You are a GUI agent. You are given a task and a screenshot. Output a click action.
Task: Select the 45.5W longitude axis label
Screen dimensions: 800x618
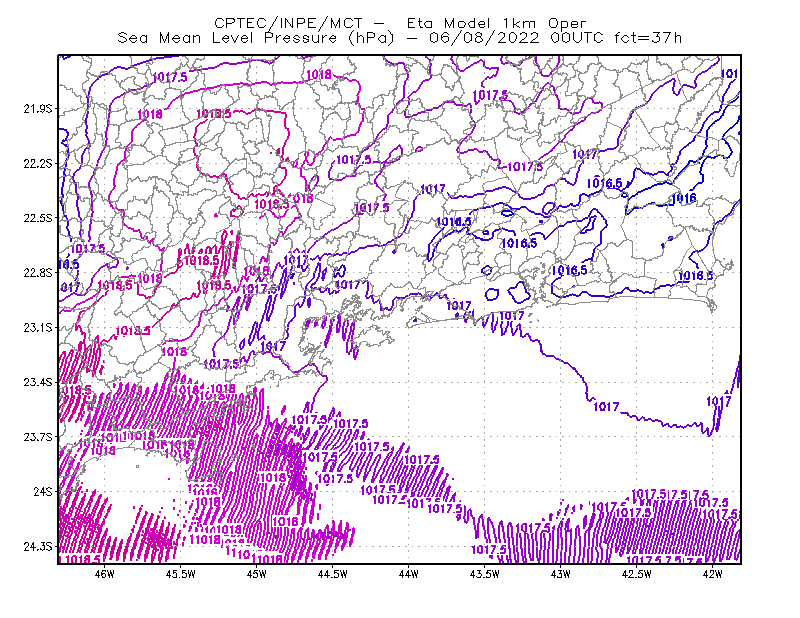pyautogui.click(x=181, y=574)
